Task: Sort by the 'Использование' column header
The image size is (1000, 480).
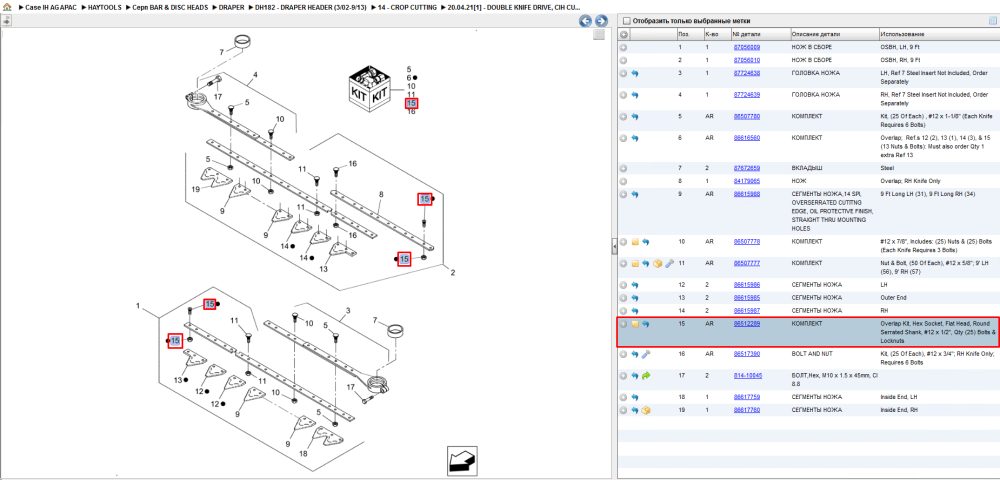Action: click(938, 34)
